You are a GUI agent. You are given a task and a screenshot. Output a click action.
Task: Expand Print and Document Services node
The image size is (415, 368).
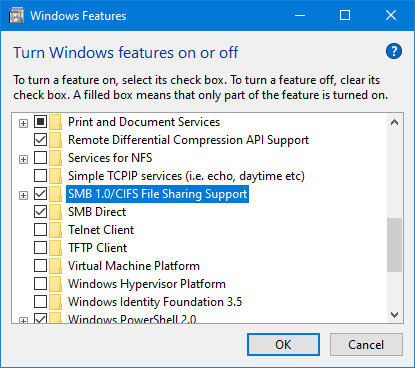(23, 124)
